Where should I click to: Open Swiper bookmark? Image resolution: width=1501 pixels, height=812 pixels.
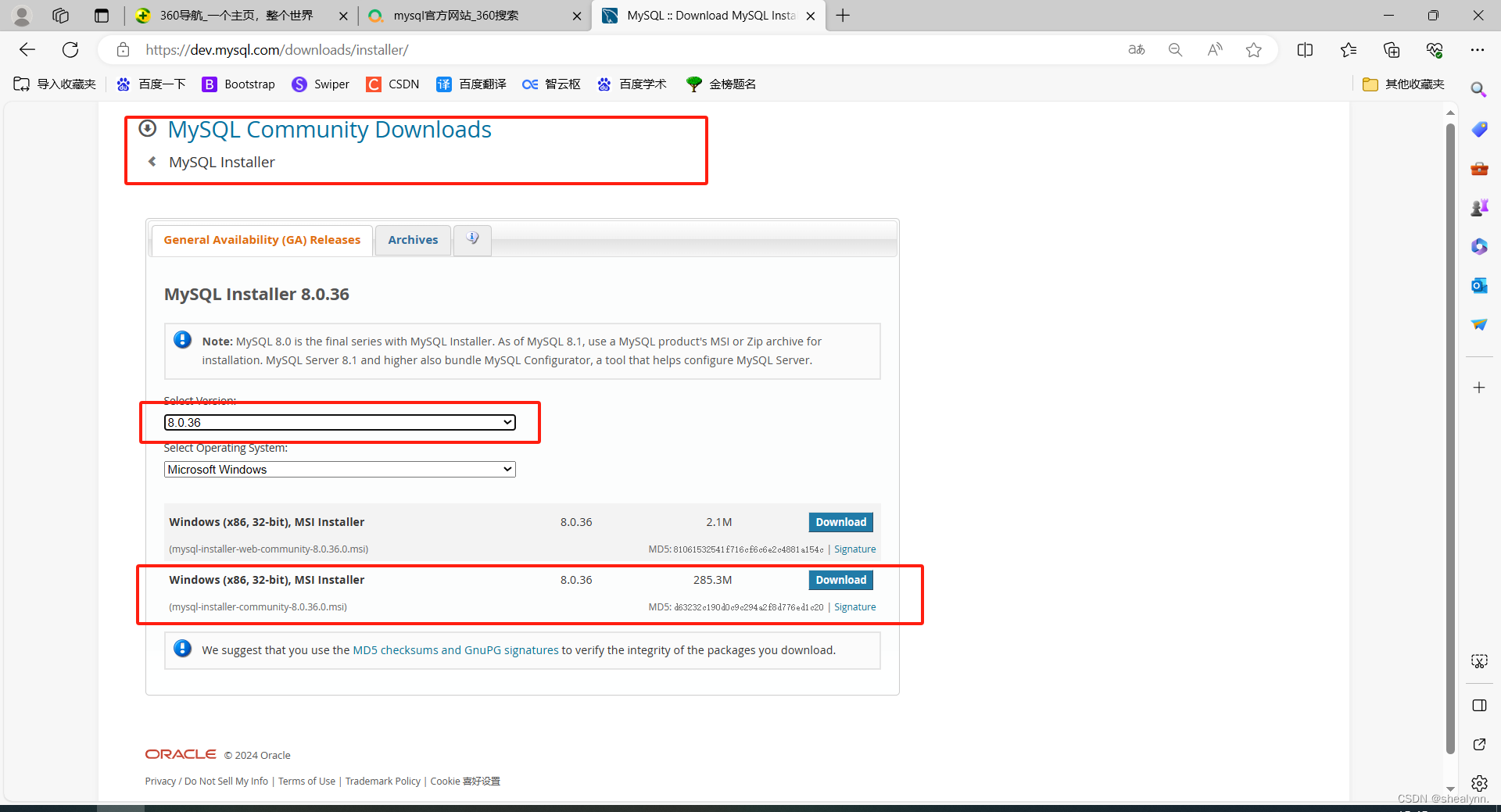tap(321, 84)
